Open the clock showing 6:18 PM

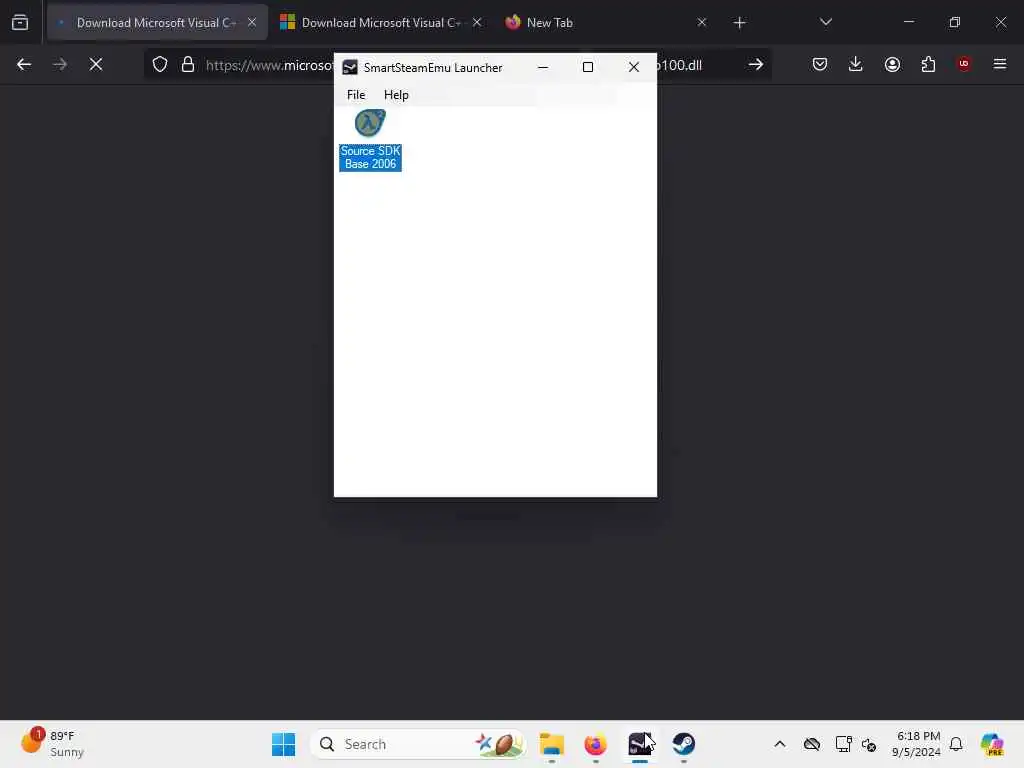pyautogui.click(x=917, y=744)
